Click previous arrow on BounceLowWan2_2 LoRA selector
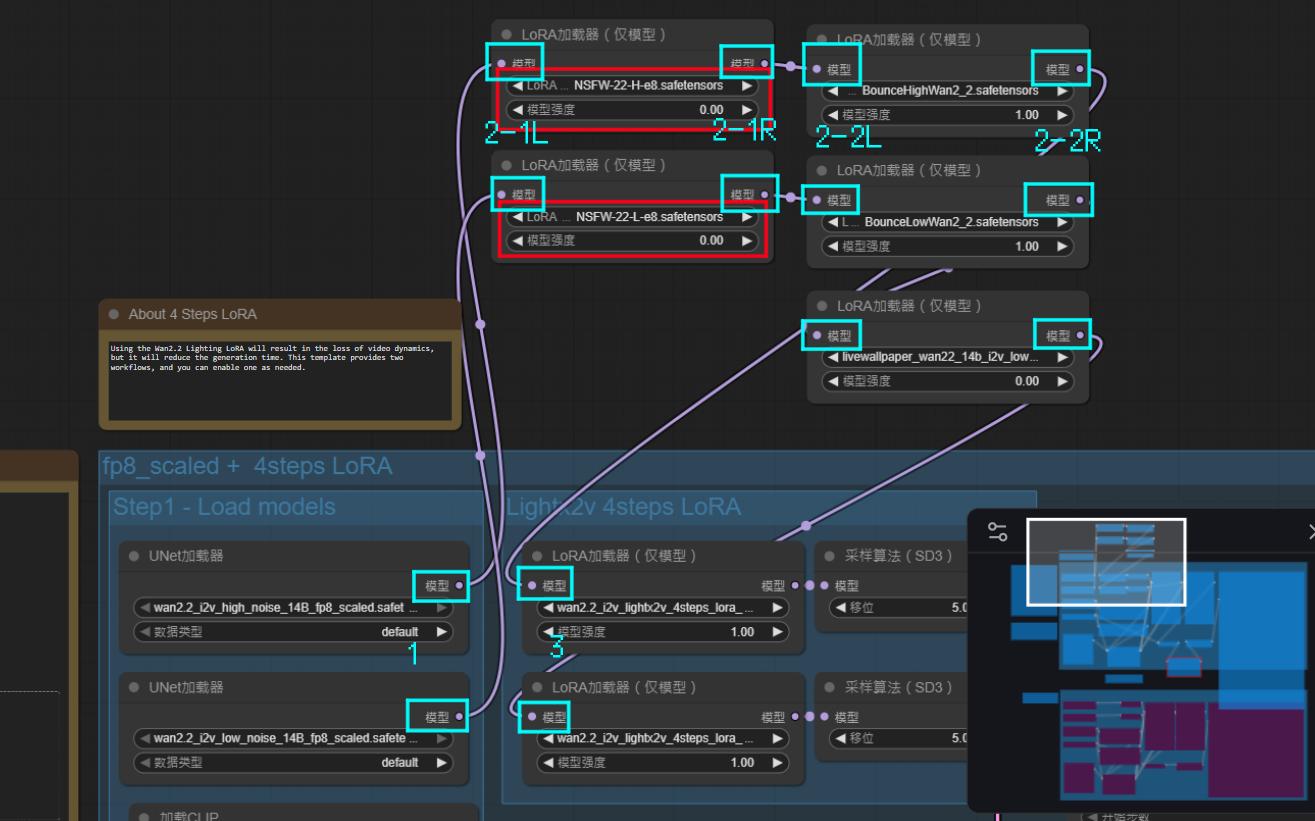 pyautogui.click(x=830, y=222)
